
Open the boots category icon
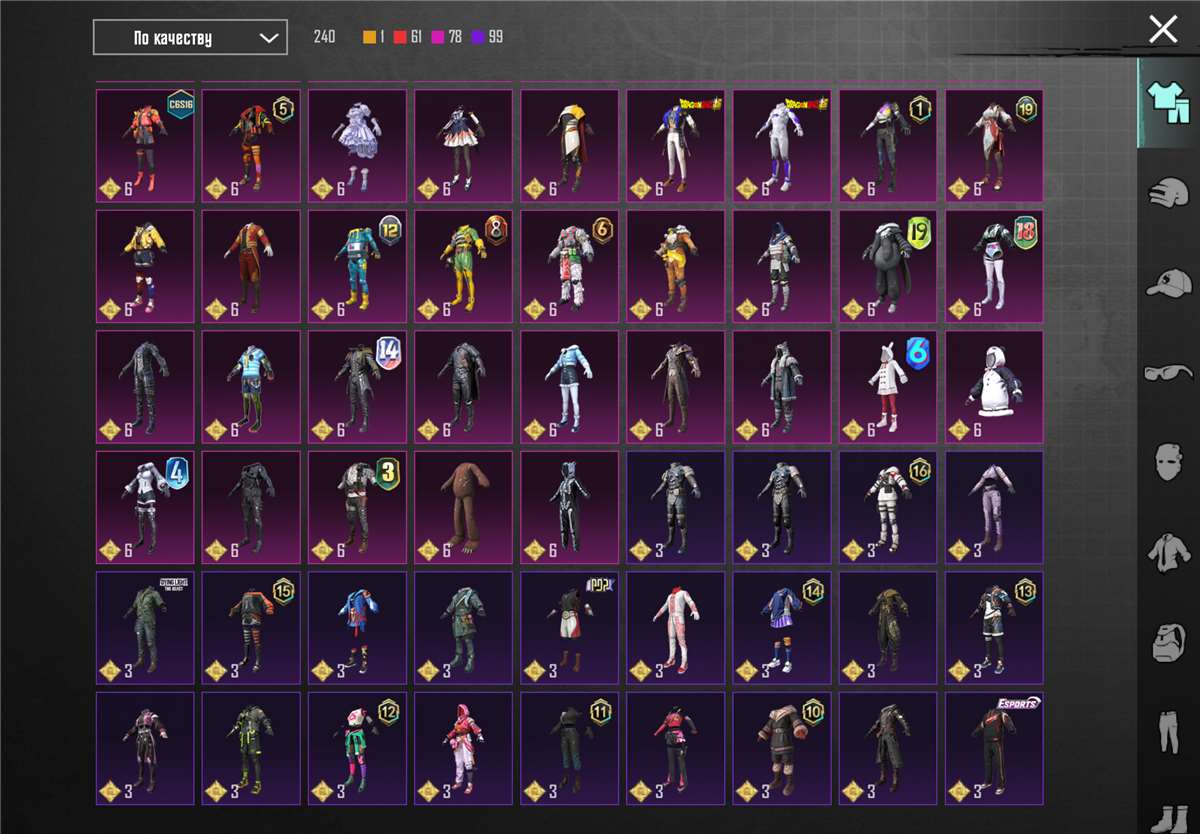[1166, 815]
